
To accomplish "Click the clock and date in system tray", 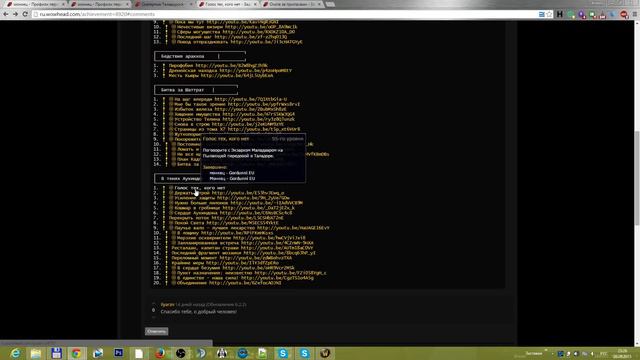I will pyautogui.click(x=622, y=353).
